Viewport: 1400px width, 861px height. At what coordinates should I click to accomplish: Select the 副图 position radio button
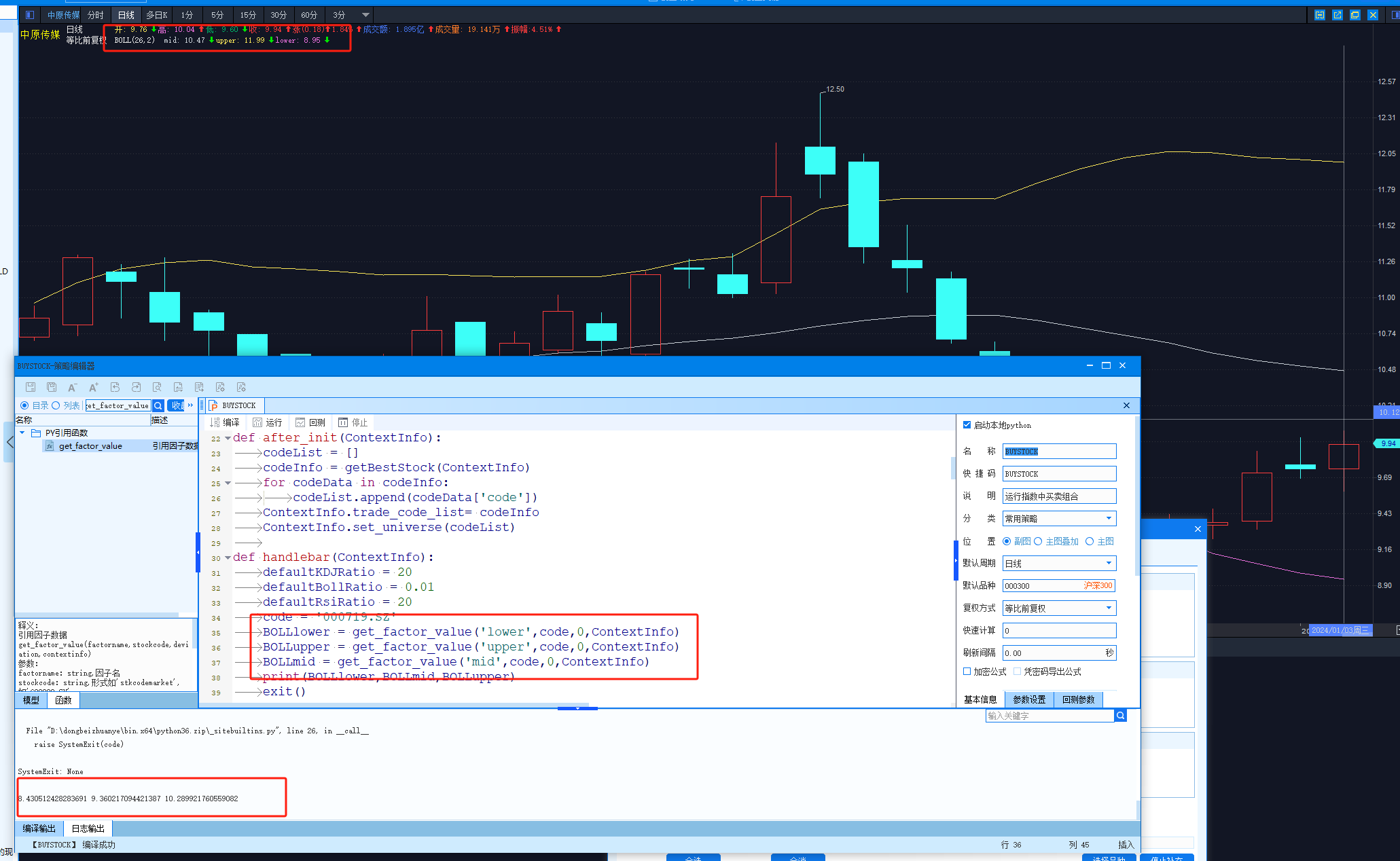pos(1007,541)
